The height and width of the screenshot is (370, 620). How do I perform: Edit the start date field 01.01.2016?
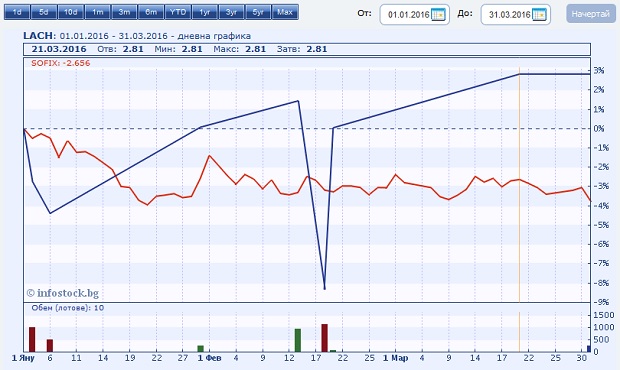tap(408, 15)
